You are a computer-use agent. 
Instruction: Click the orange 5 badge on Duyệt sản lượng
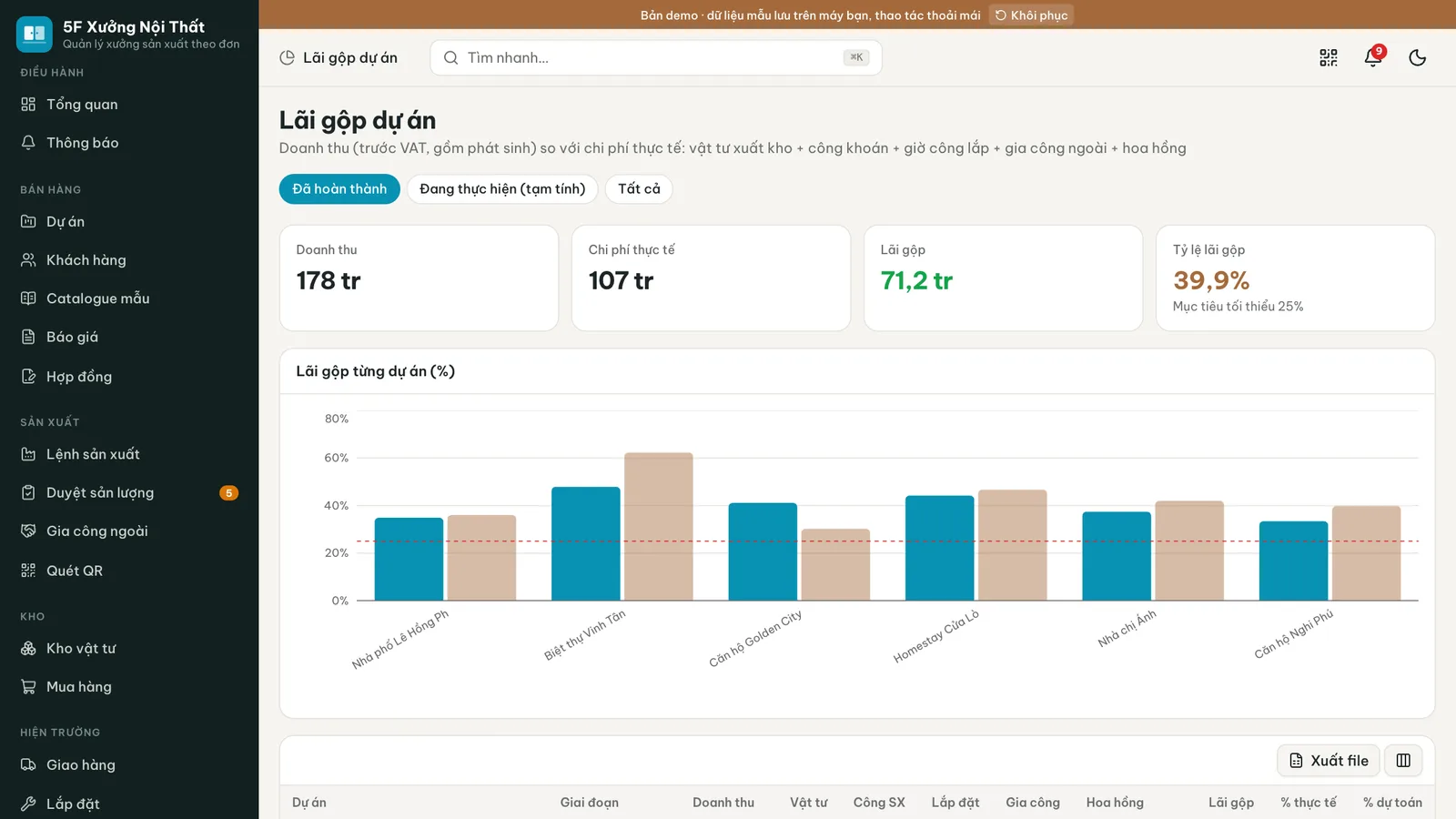(x=228, y=493)
